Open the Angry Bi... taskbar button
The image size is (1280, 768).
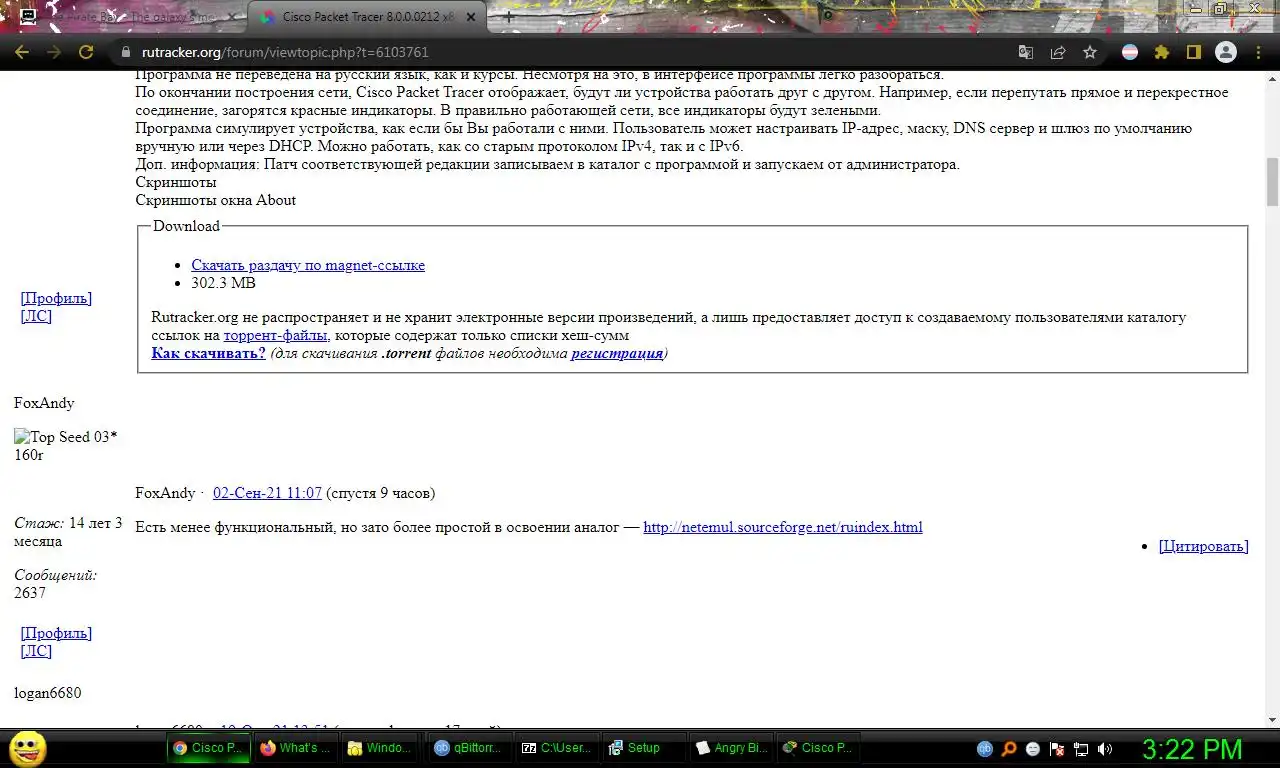[x=729, y=747]
